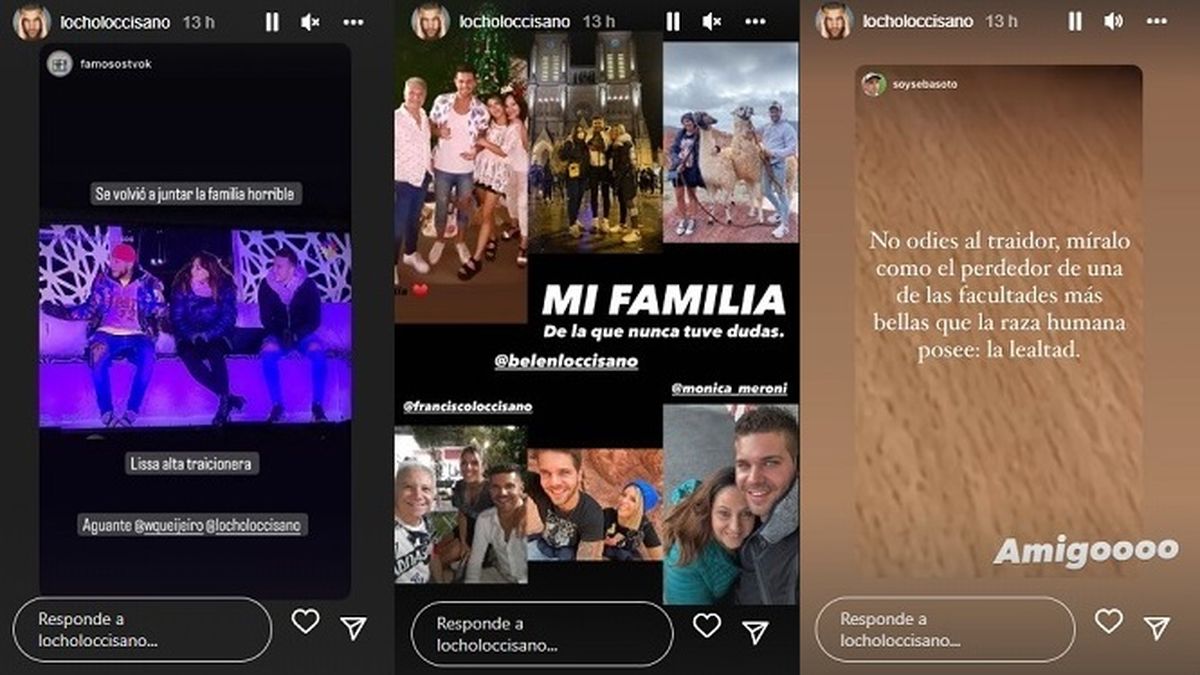Like the middle story with the heart icon
1200x675 pixels.
click(x=708, y=624)
